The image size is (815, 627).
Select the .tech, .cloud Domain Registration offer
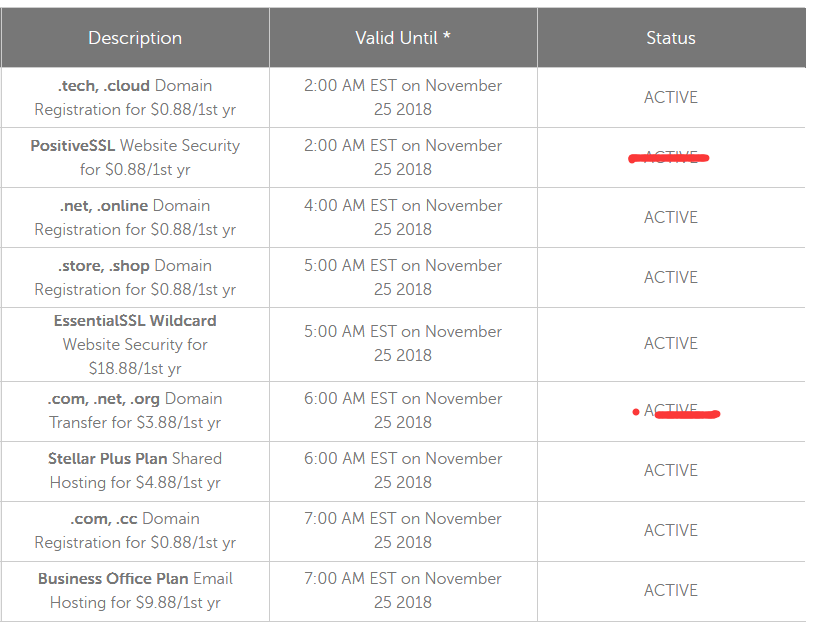click(135, 97)
